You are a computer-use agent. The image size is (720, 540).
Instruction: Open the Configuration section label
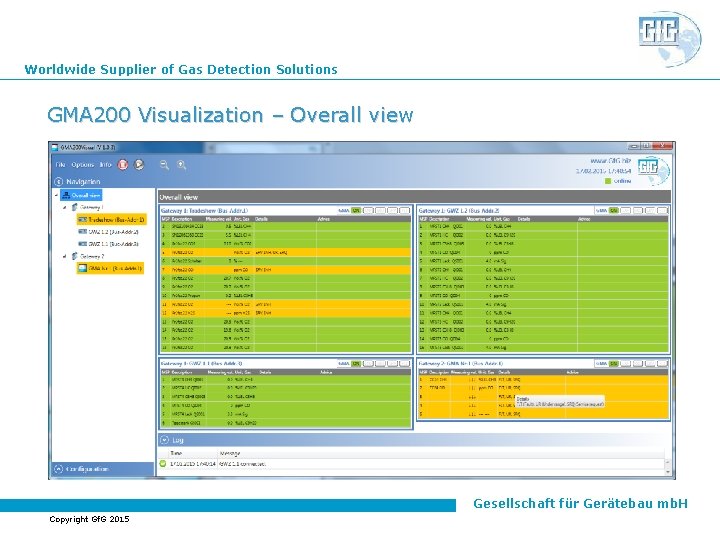(x=87, y=469)
